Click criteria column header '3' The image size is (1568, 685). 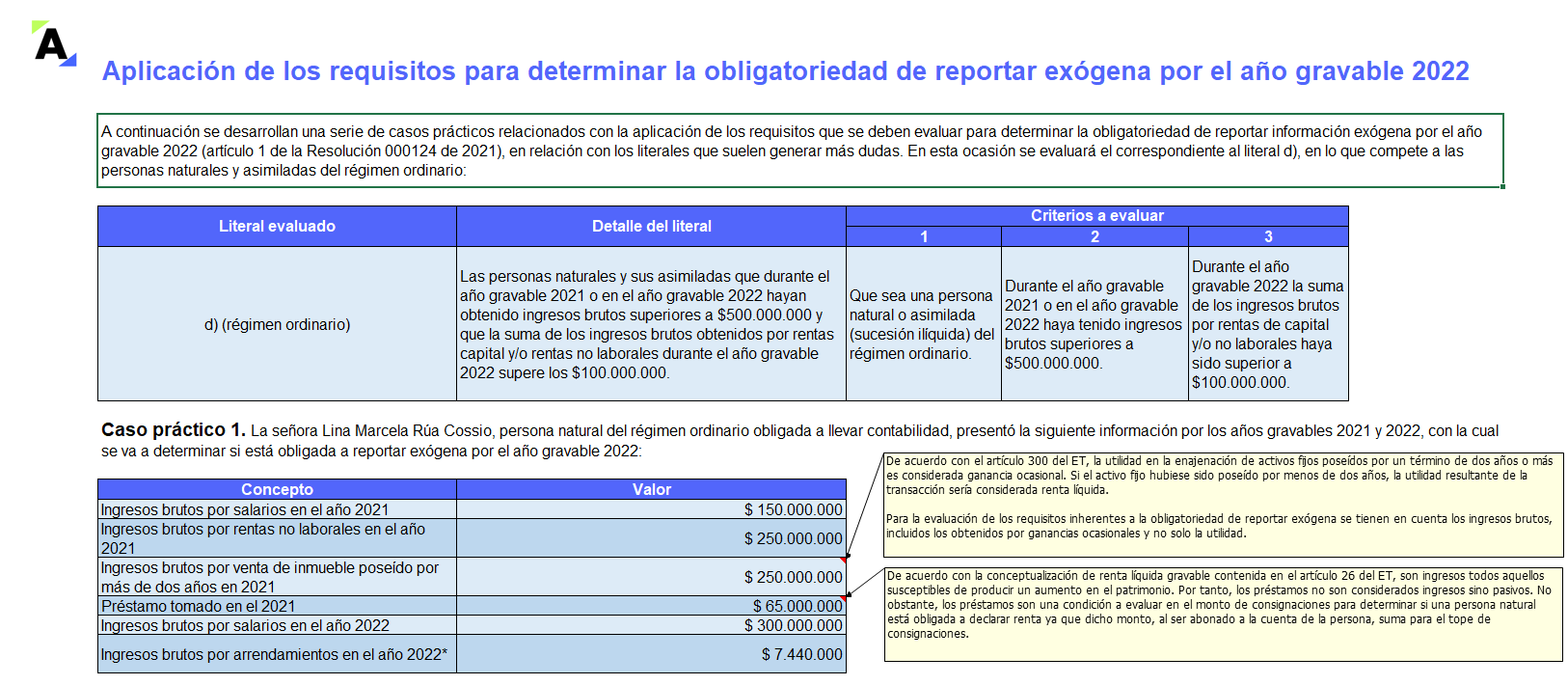(x=1268, y=236)
